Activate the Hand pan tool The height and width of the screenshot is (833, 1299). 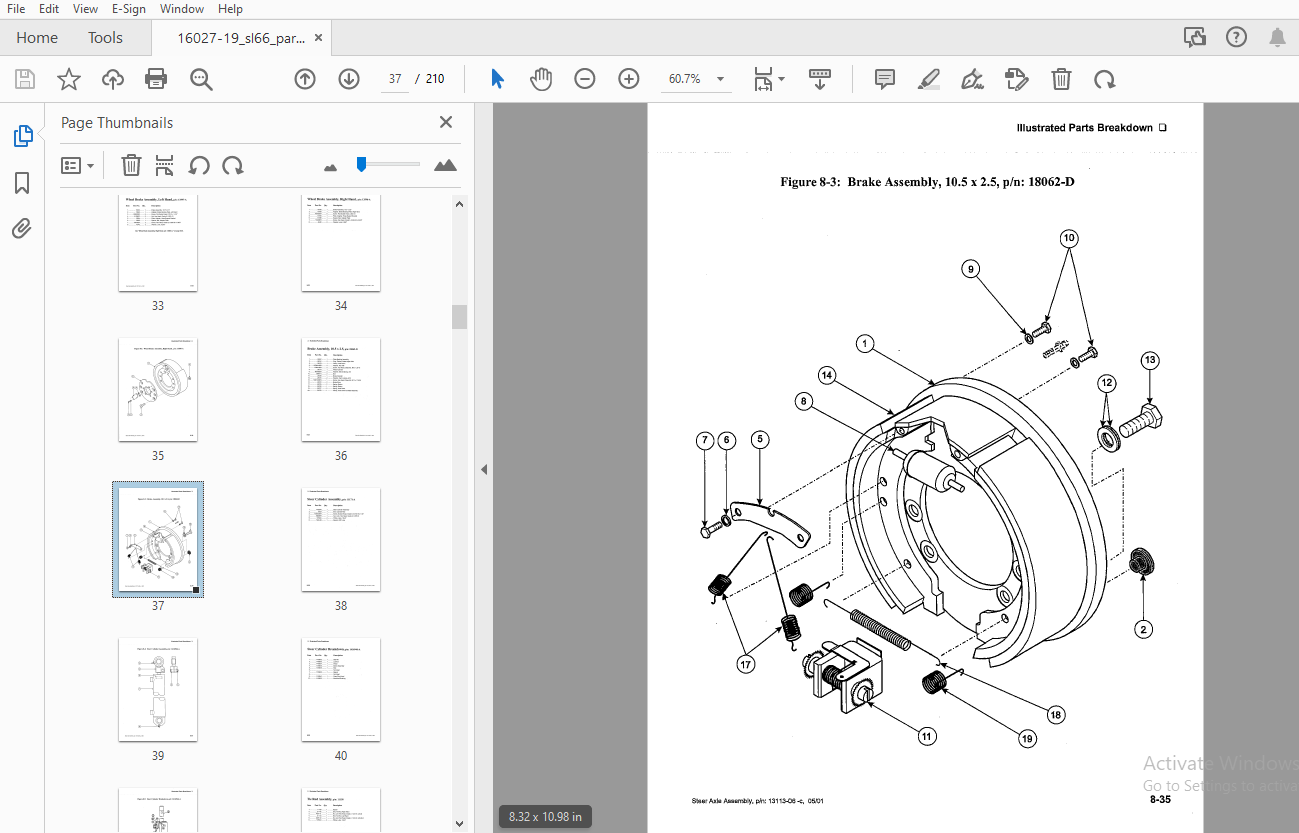(x=541, y=79)
